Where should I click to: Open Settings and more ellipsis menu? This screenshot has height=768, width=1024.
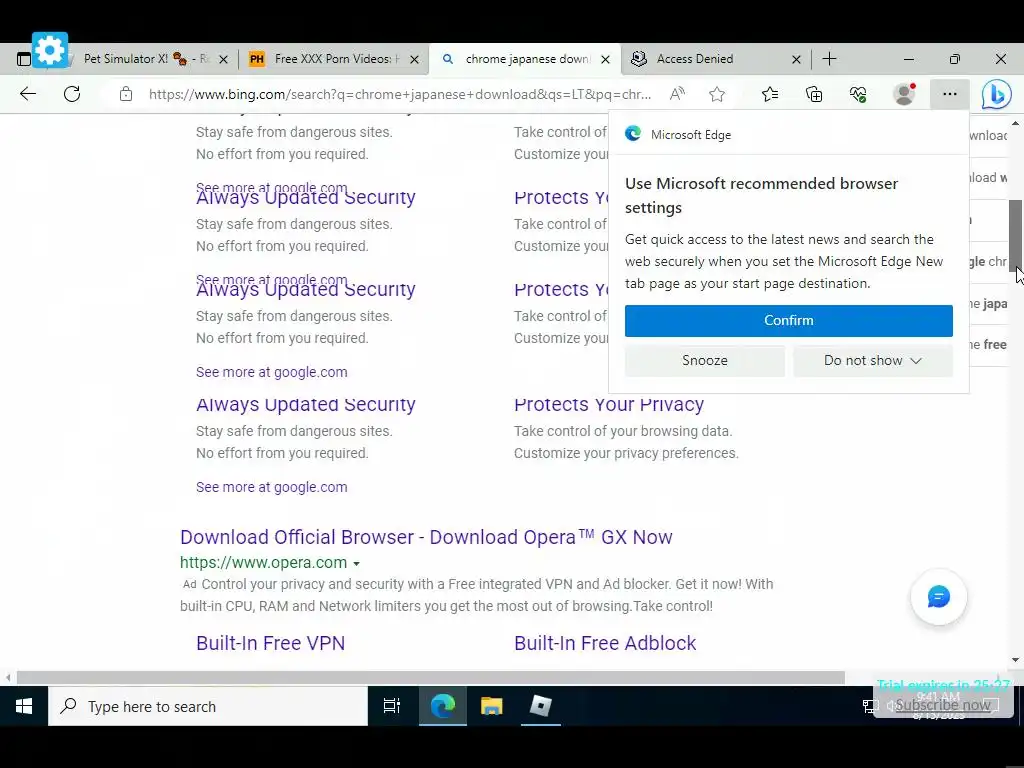pos(950,94)
